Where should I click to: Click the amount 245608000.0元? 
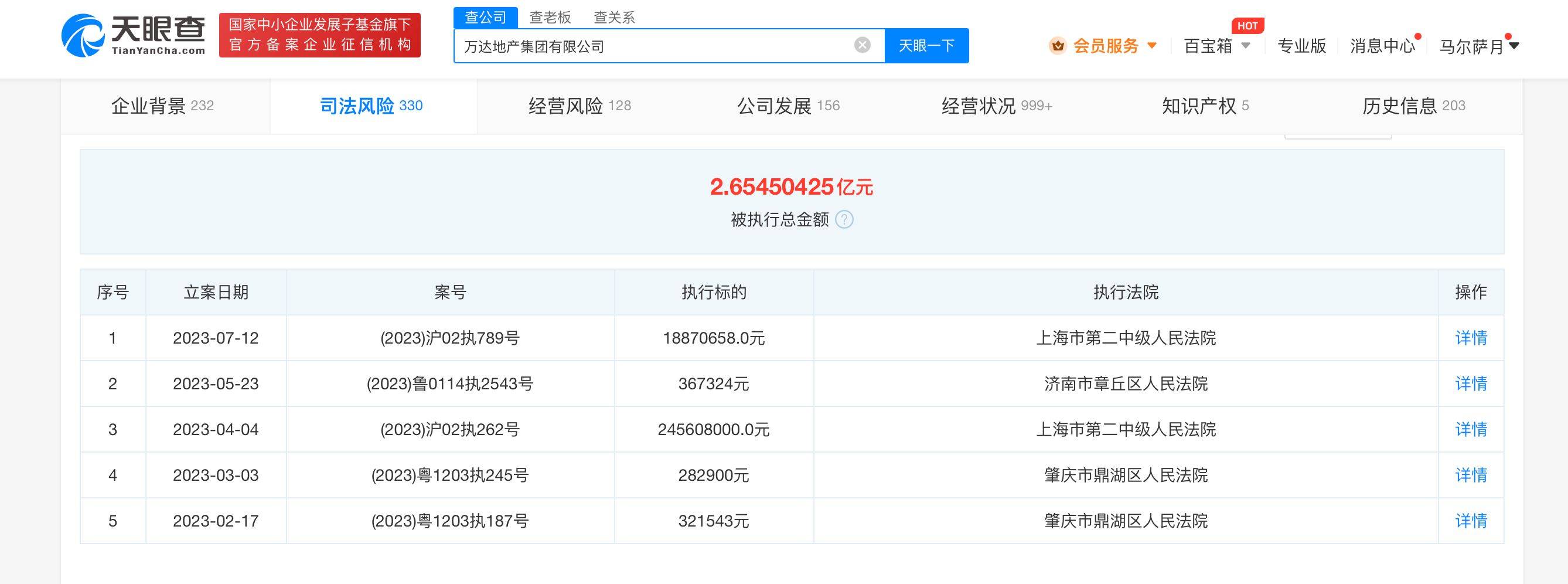click(x=713, y=429)
